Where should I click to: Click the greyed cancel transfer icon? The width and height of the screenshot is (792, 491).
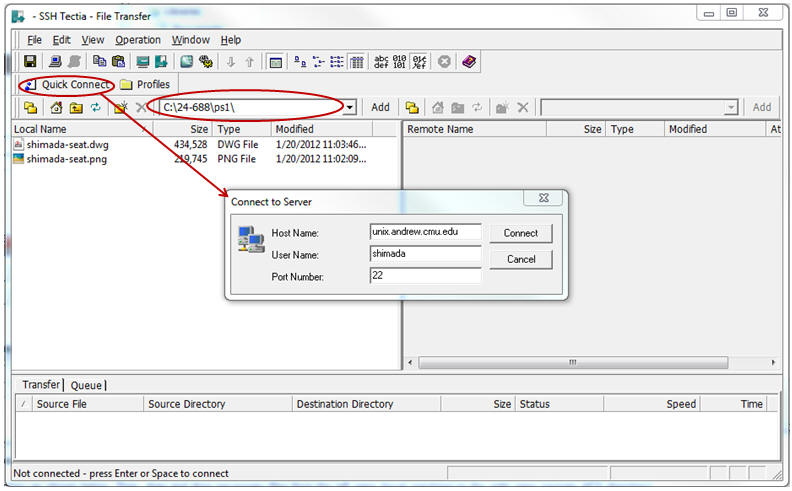pyautogui.click(x=444, y=62)
